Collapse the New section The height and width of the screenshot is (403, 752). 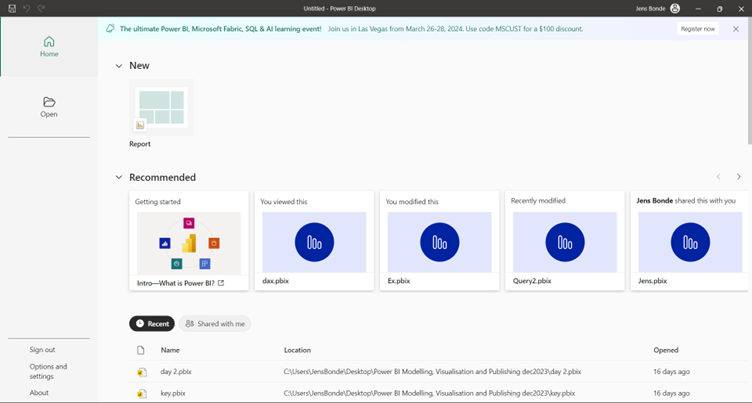click(x=118, y=66)
